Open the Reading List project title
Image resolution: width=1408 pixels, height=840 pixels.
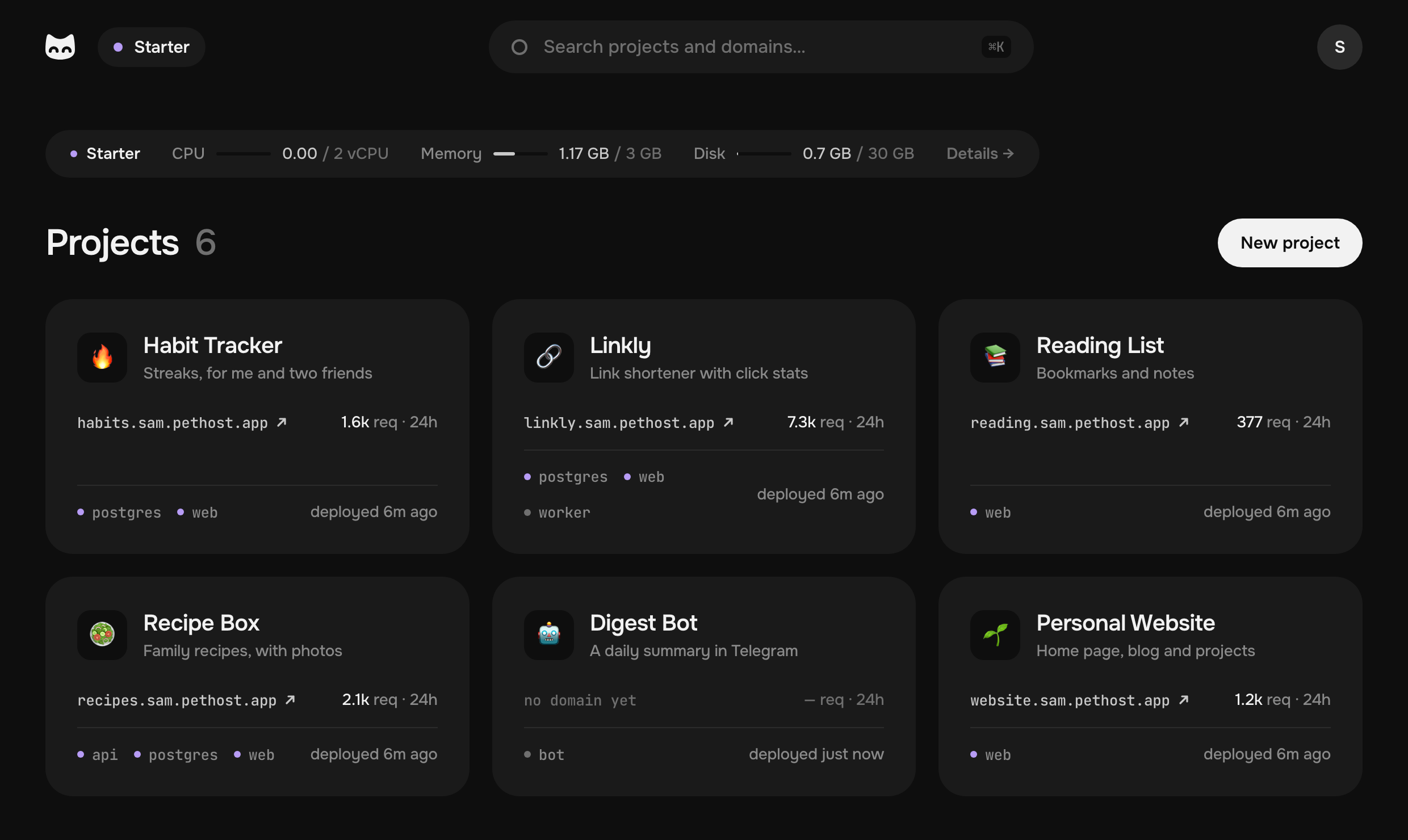[x=1100, y=345]
